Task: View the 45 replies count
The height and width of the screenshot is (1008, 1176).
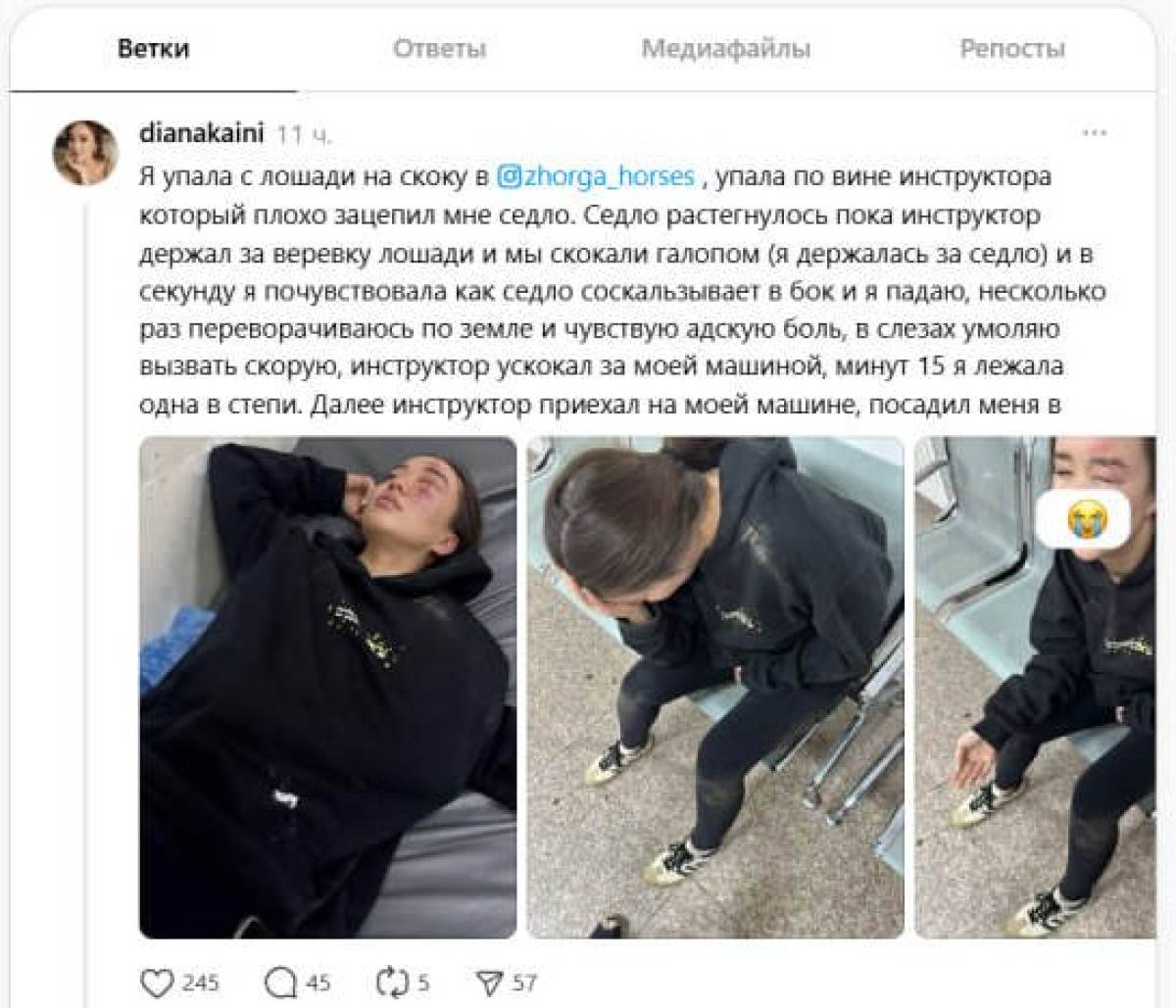Action: (x=318, y=983)
